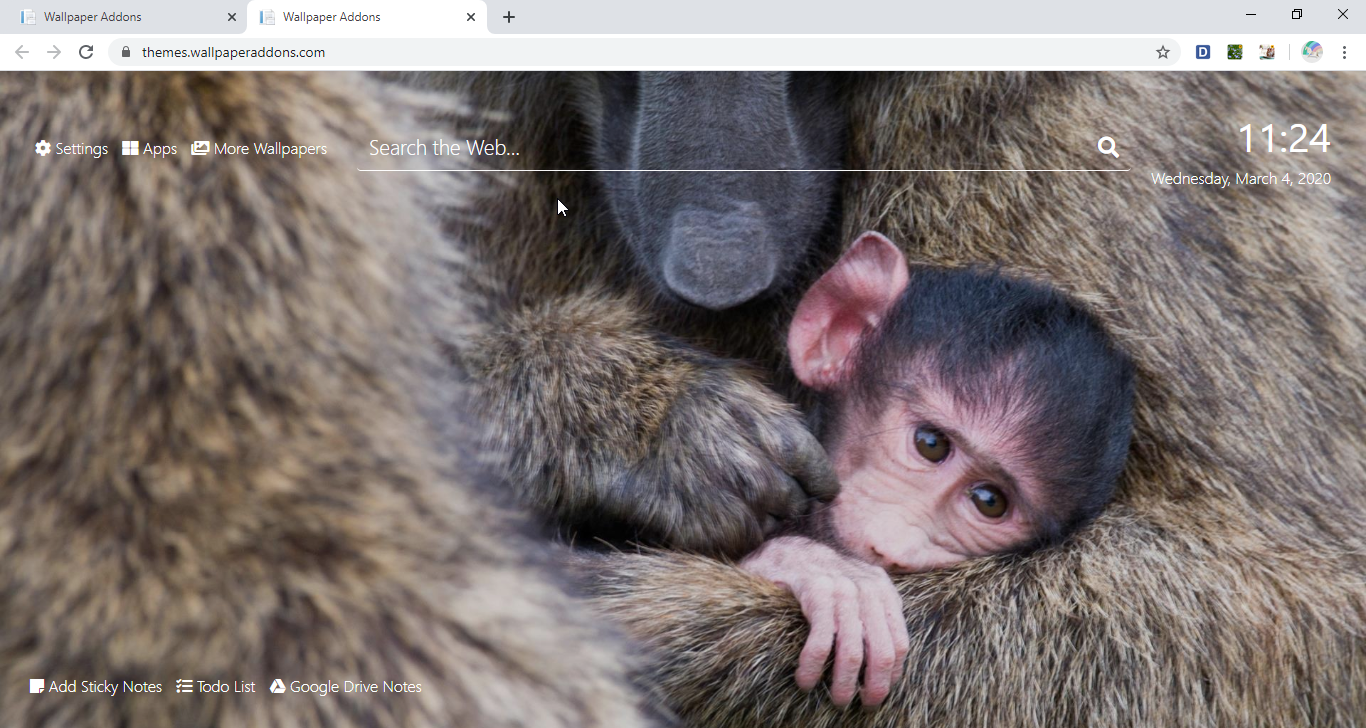Go back in browser history
Image resolution: width=1366 pixels, height=728 pixels.
[x=22, y=52]
